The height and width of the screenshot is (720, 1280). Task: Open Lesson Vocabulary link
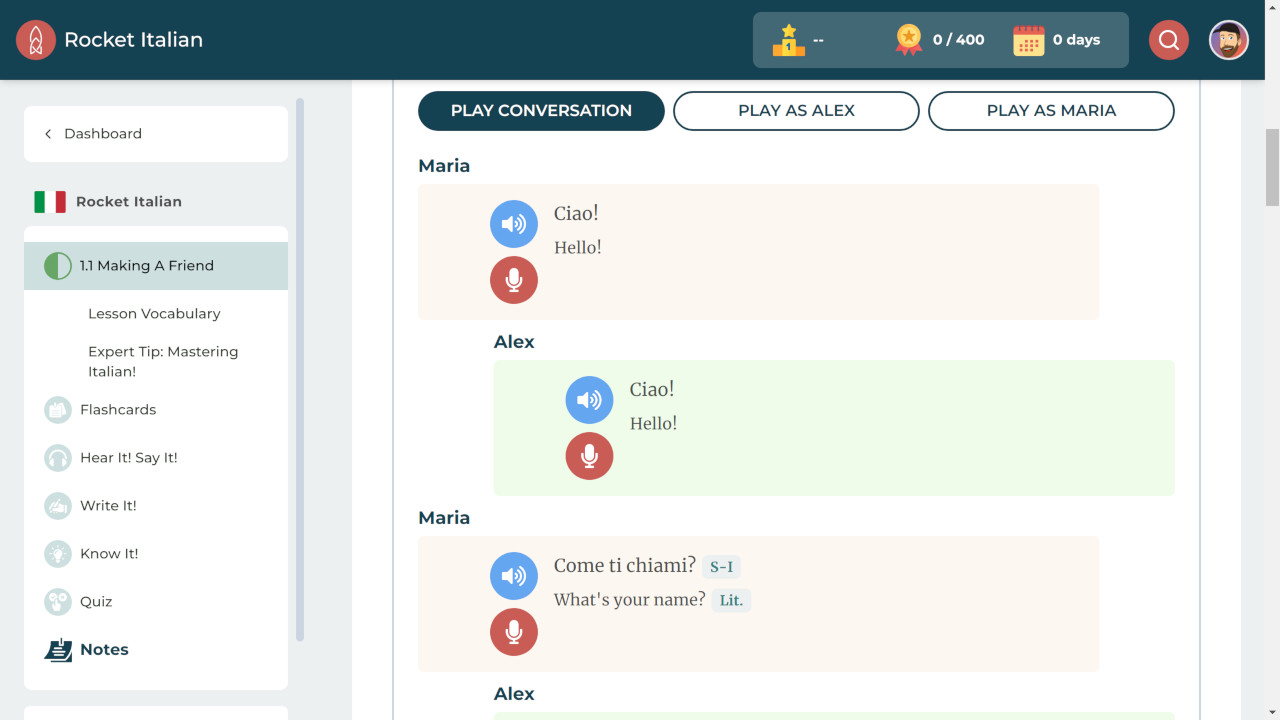coord(154,314)
